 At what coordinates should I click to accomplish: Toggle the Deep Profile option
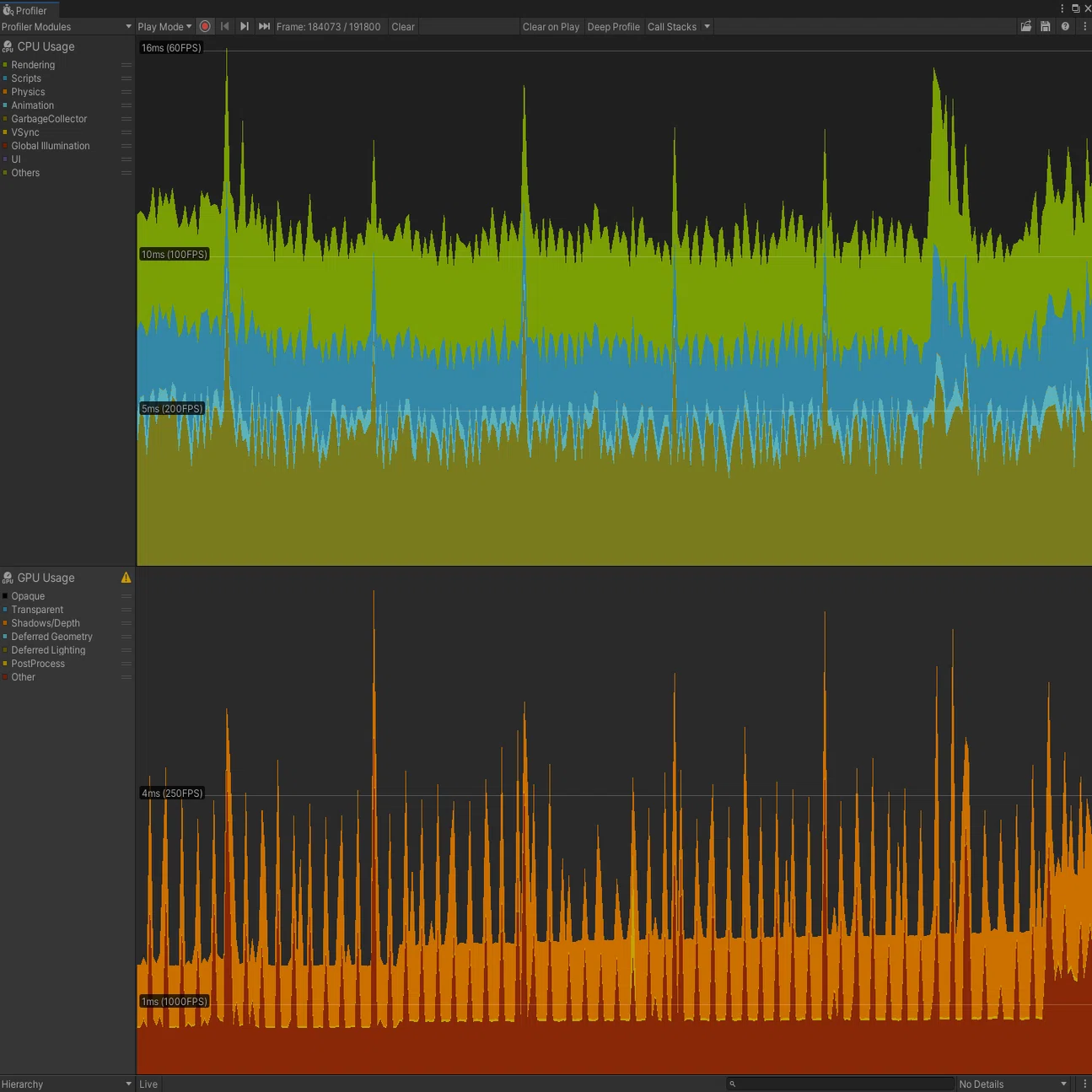pos(613,27)
